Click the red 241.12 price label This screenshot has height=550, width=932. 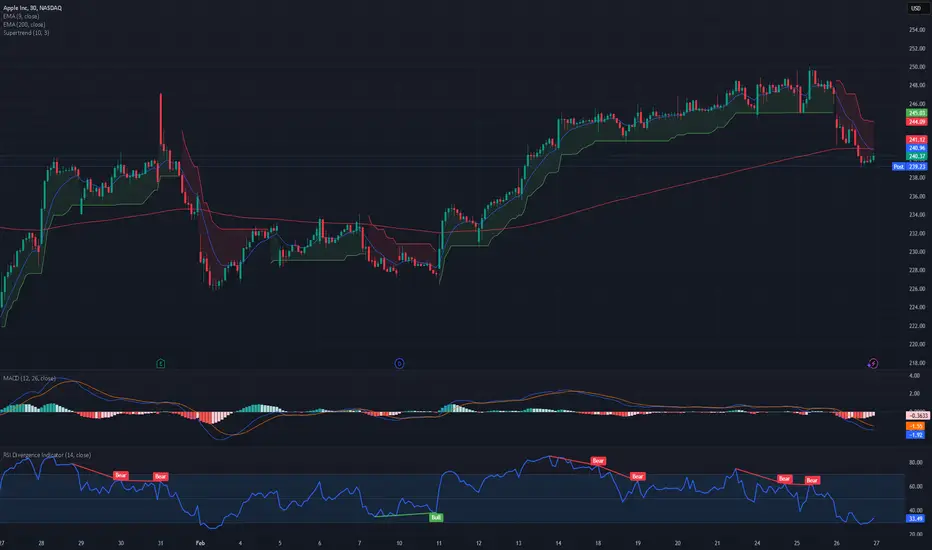click(917, 140)
